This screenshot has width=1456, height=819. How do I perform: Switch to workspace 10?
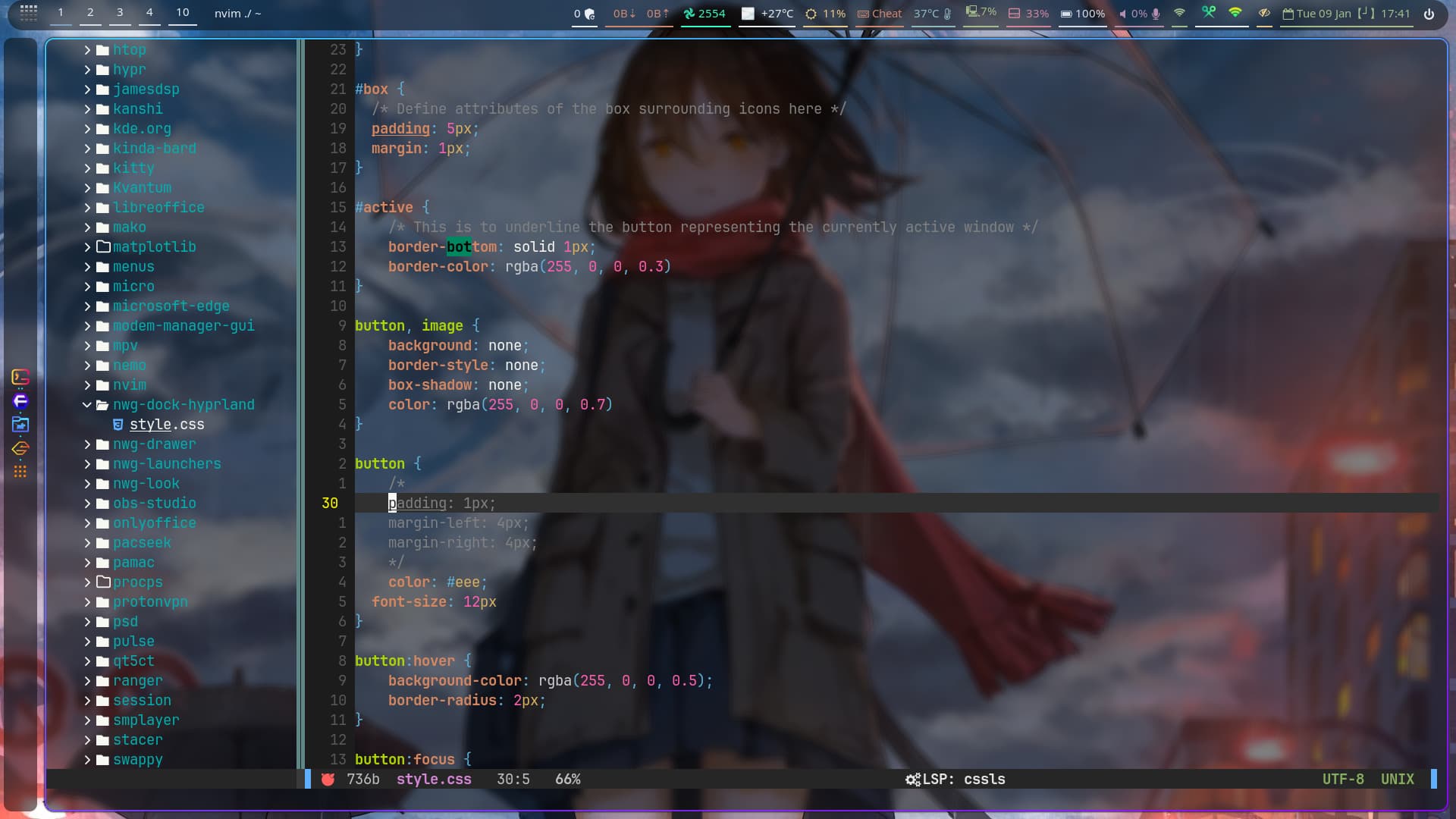[x=183, y=13]
